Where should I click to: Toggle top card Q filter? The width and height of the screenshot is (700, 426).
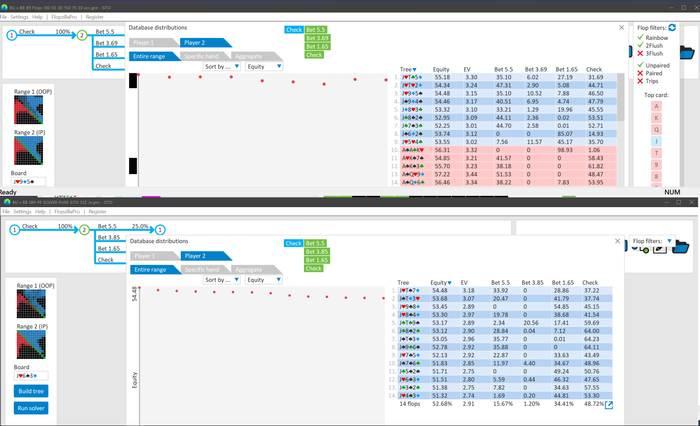click(x=656, y=130)
